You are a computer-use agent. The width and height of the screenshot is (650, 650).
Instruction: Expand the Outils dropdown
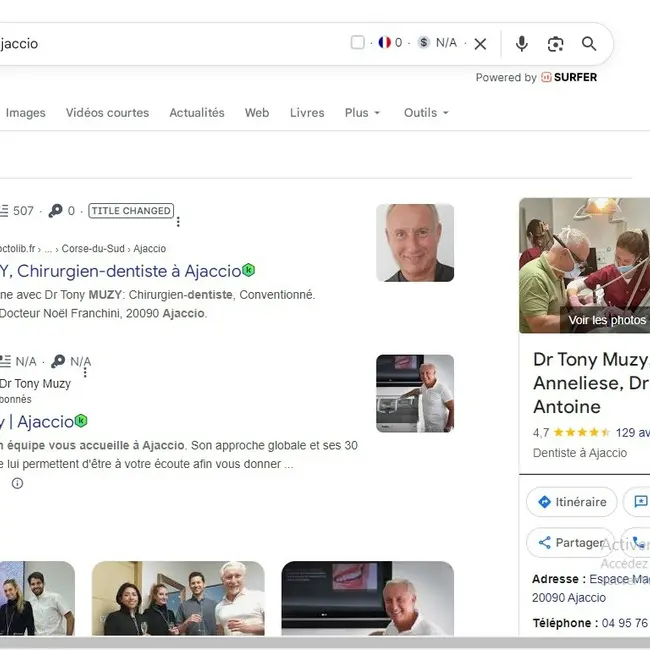tap(426, 113)
